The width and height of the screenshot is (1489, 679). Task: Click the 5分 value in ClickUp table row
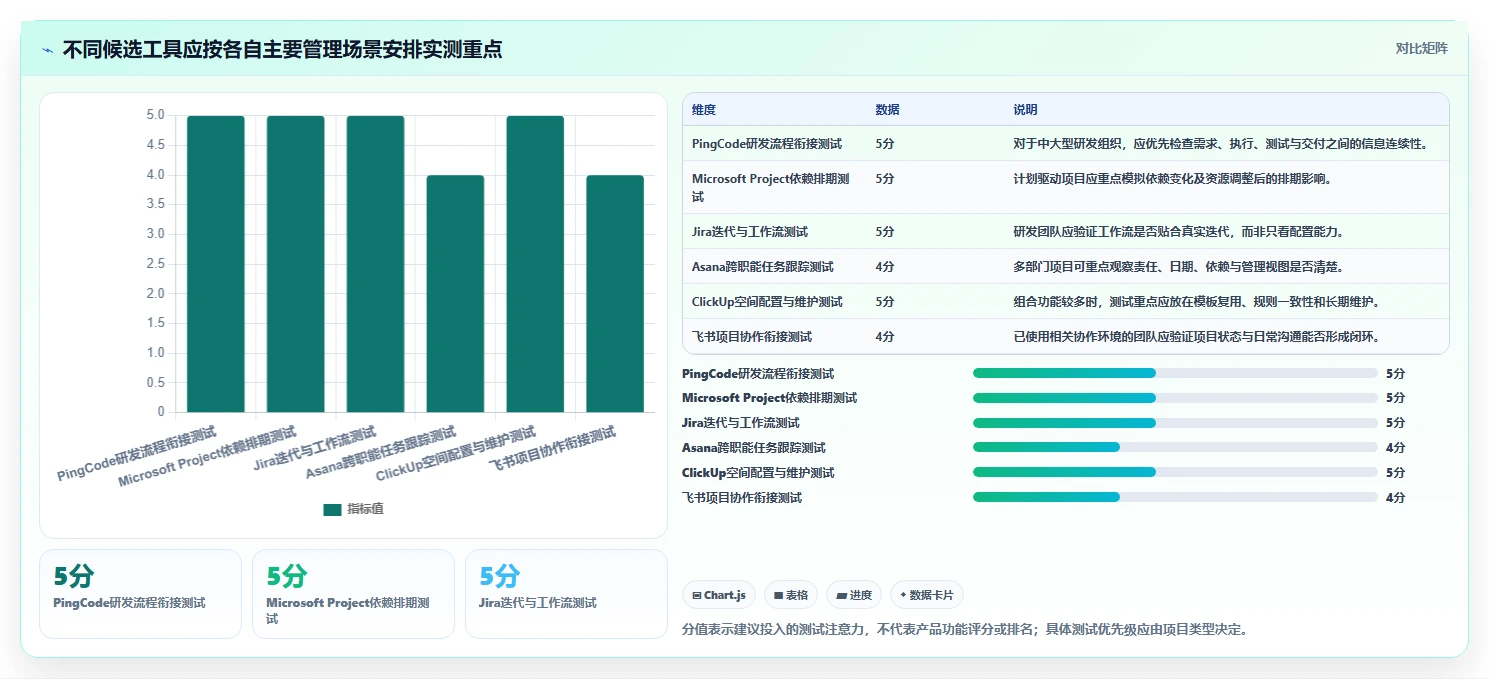click(884, 302)
